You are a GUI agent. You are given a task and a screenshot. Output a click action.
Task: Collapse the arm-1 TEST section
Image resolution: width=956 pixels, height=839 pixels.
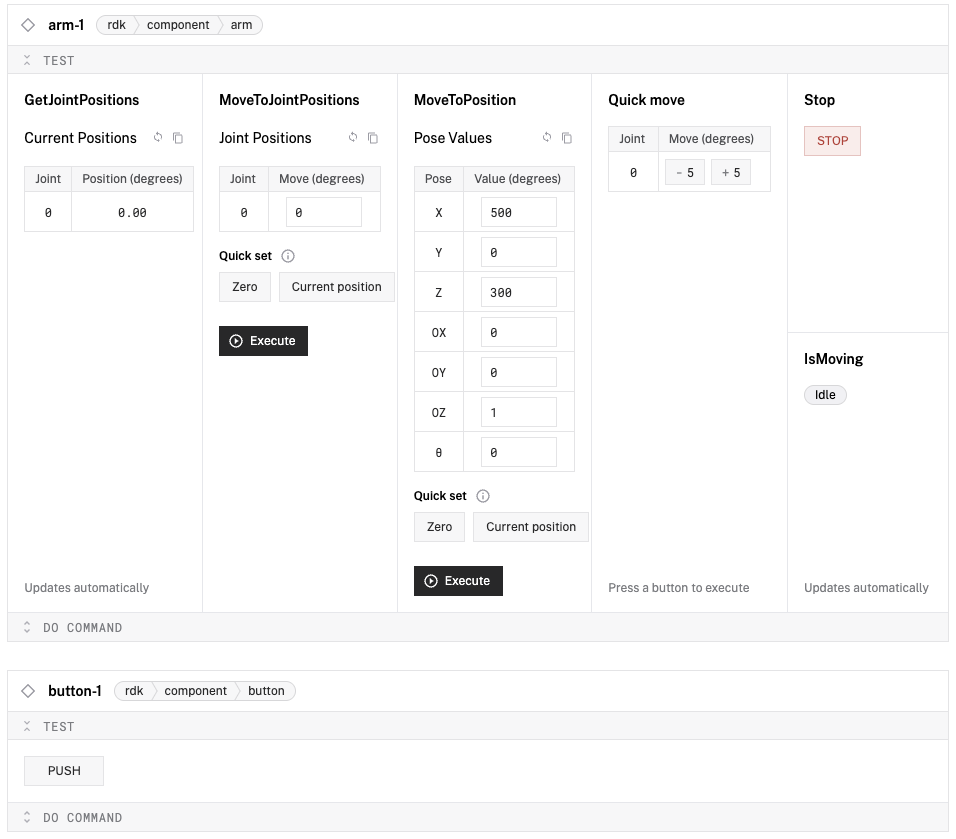click(28, 61)
